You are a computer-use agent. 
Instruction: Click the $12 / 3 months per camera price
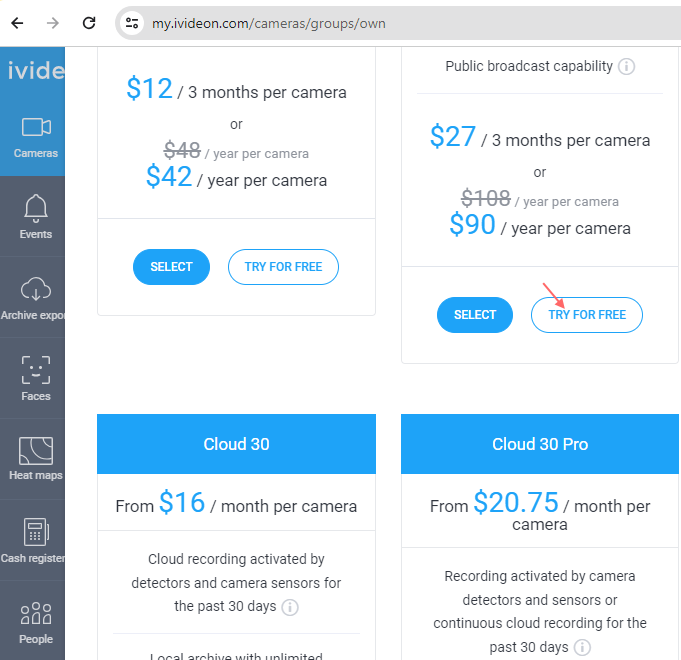(236, 89)
